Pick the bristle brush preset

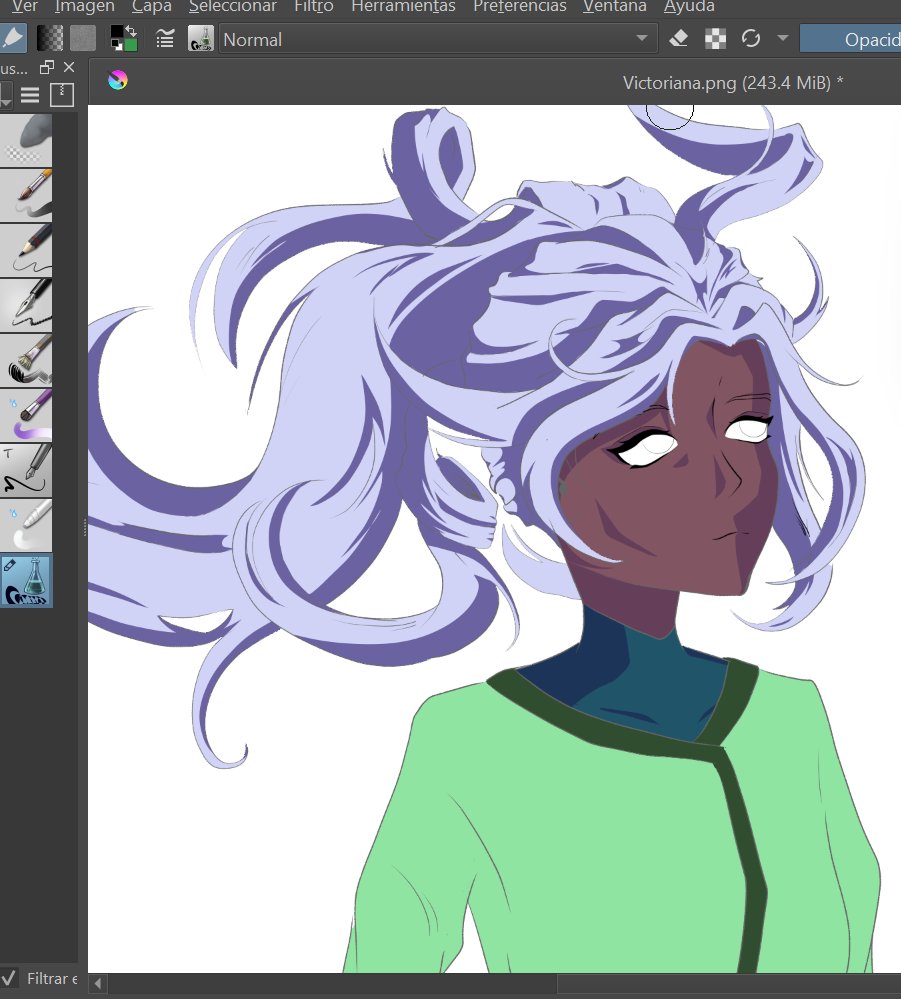pos(25,360)
